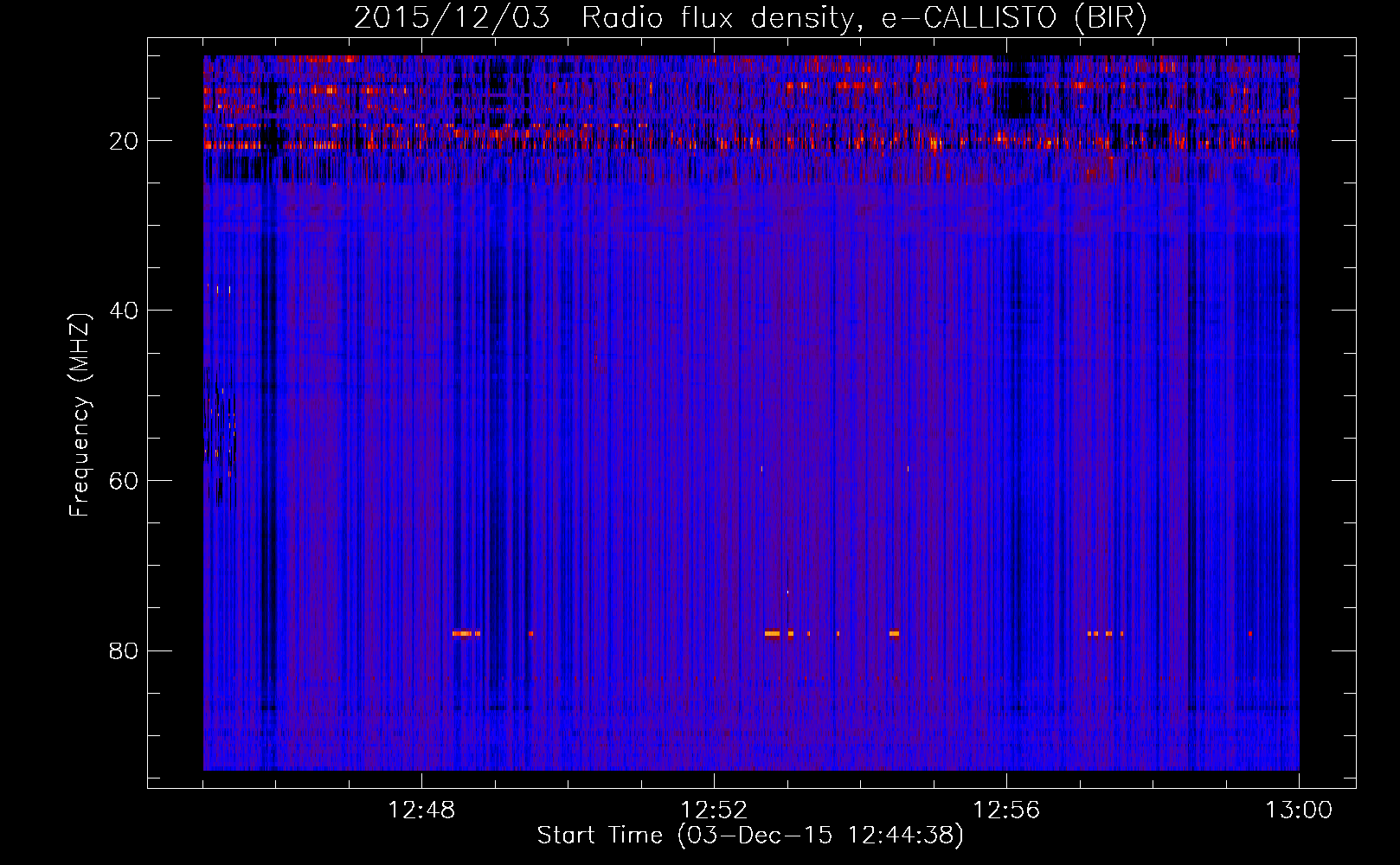Click the 40 MHz frequency tick label

[124, 311]
